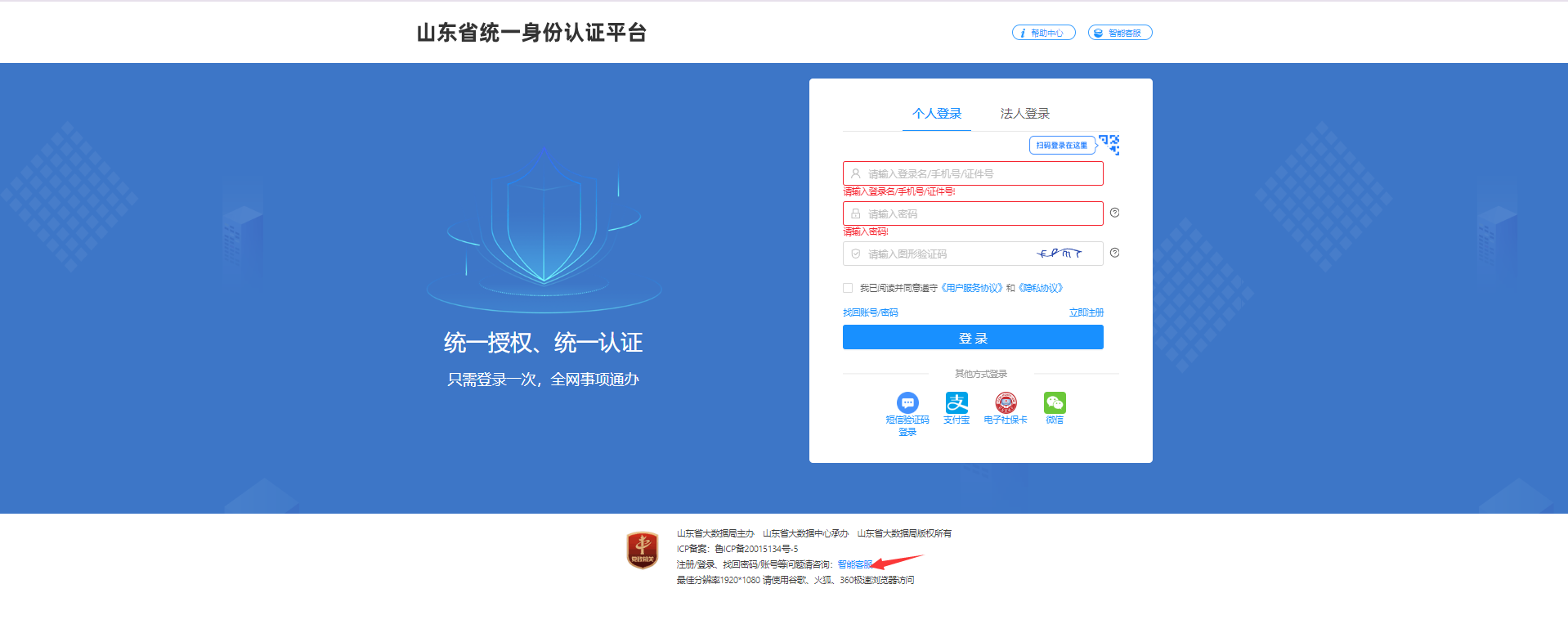Open the 找回账号/密码 link
The width and height of the screenshot is (1568, 638).
click(871, 312)
